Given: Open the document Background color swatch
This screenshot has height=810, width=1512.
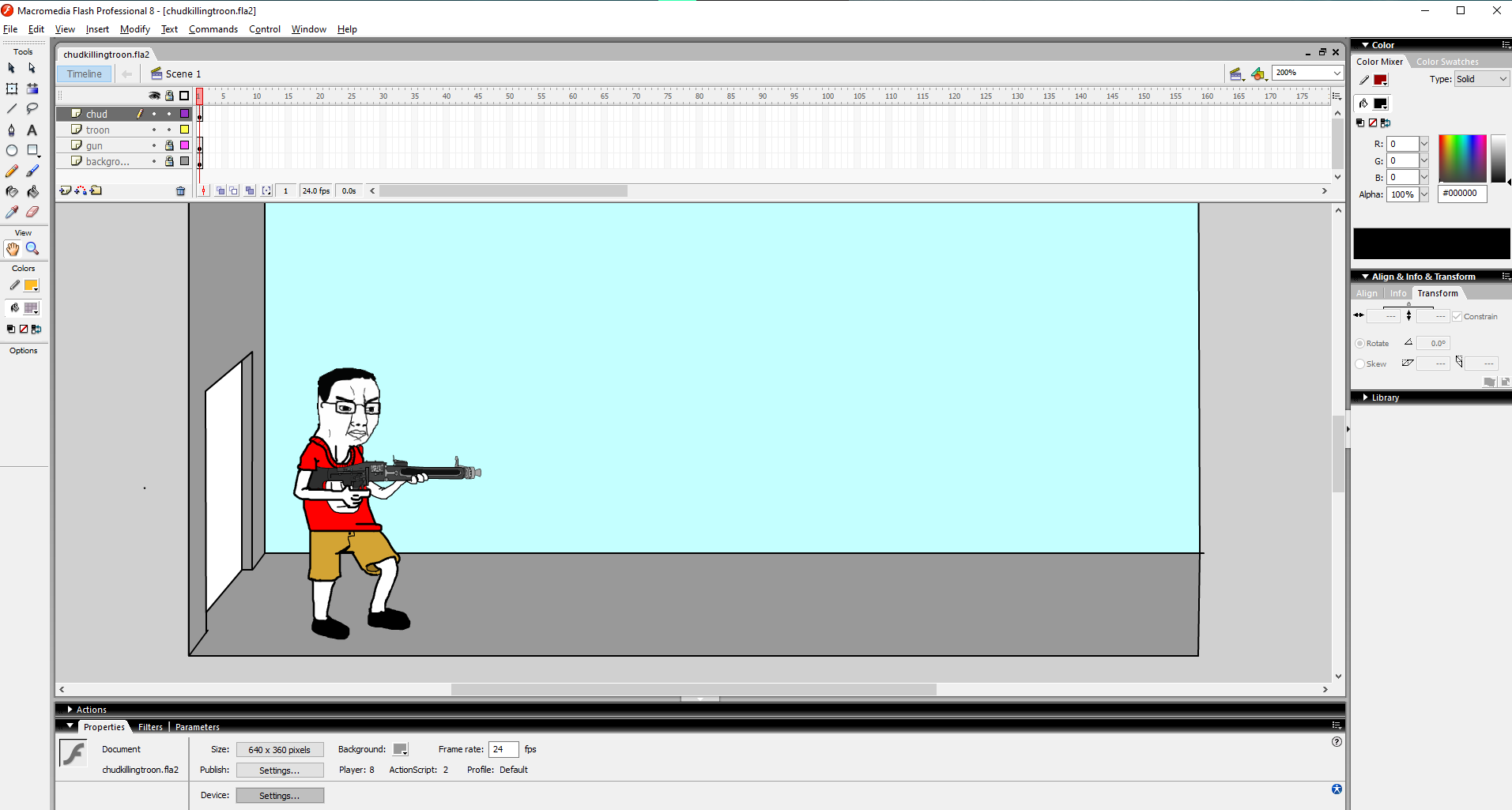Looking at the screenshot, I should tap(401, 749).
